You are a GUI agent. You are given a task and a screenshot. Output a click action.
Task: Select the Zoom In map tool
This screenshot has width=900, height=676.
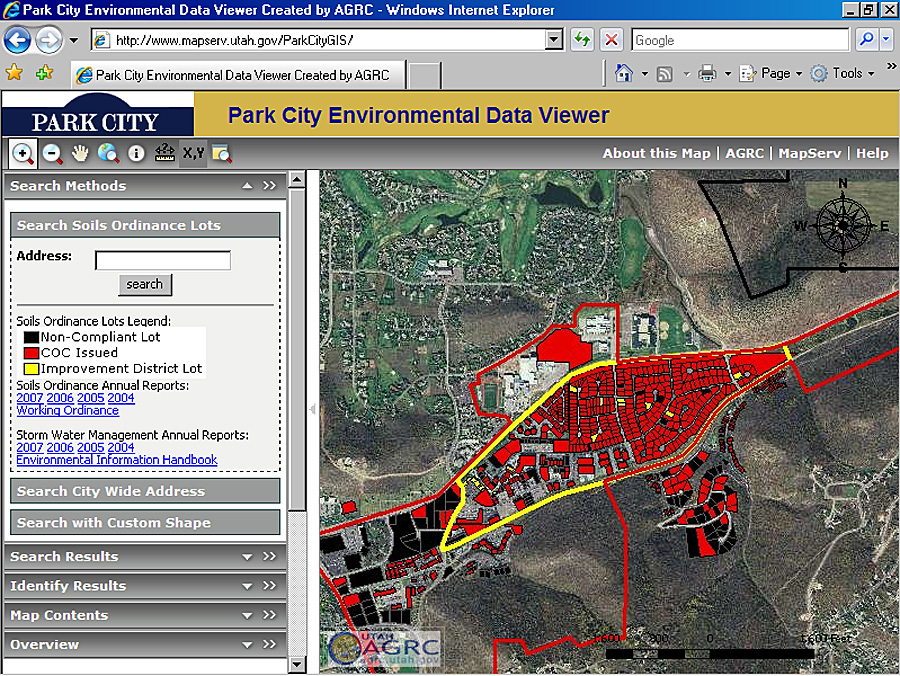[x=23, y=153]
